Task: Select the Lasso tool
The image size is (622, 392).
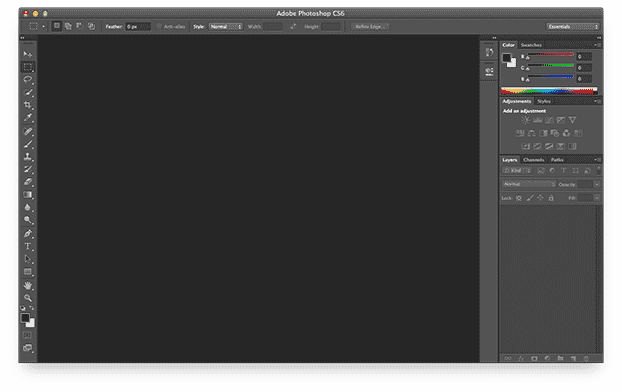Action: (27, 79)
